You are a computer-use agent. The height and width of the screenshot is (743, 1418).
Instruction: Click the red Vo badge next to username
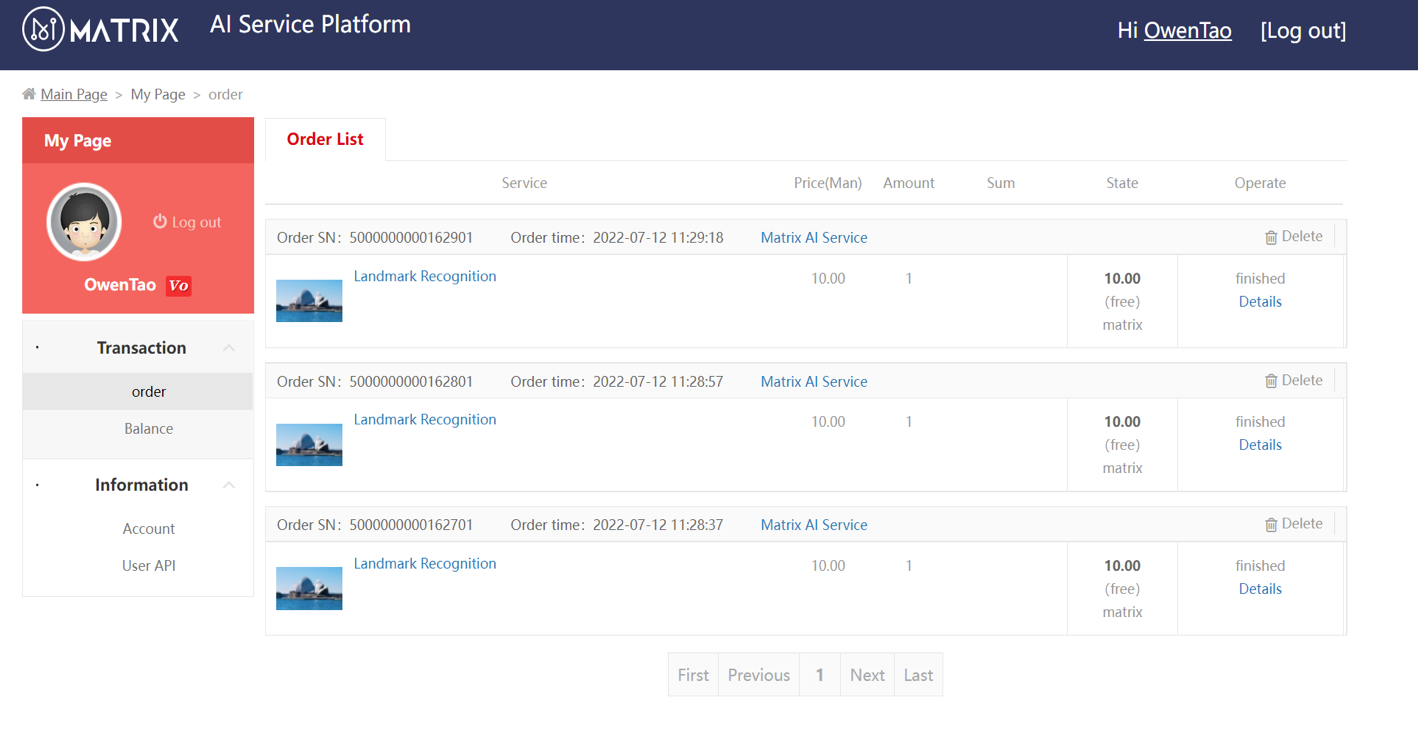[178, 286]
